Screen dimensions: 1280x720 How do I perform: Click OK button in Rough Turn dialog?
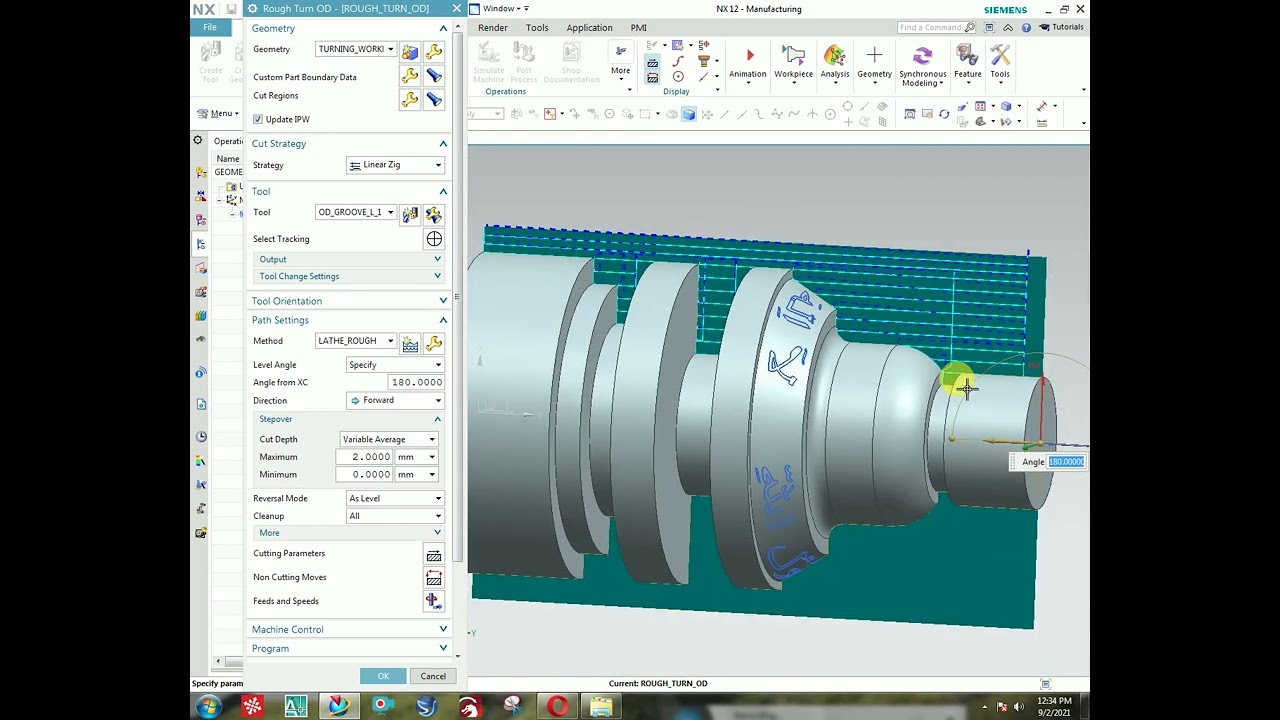[383, 676]
